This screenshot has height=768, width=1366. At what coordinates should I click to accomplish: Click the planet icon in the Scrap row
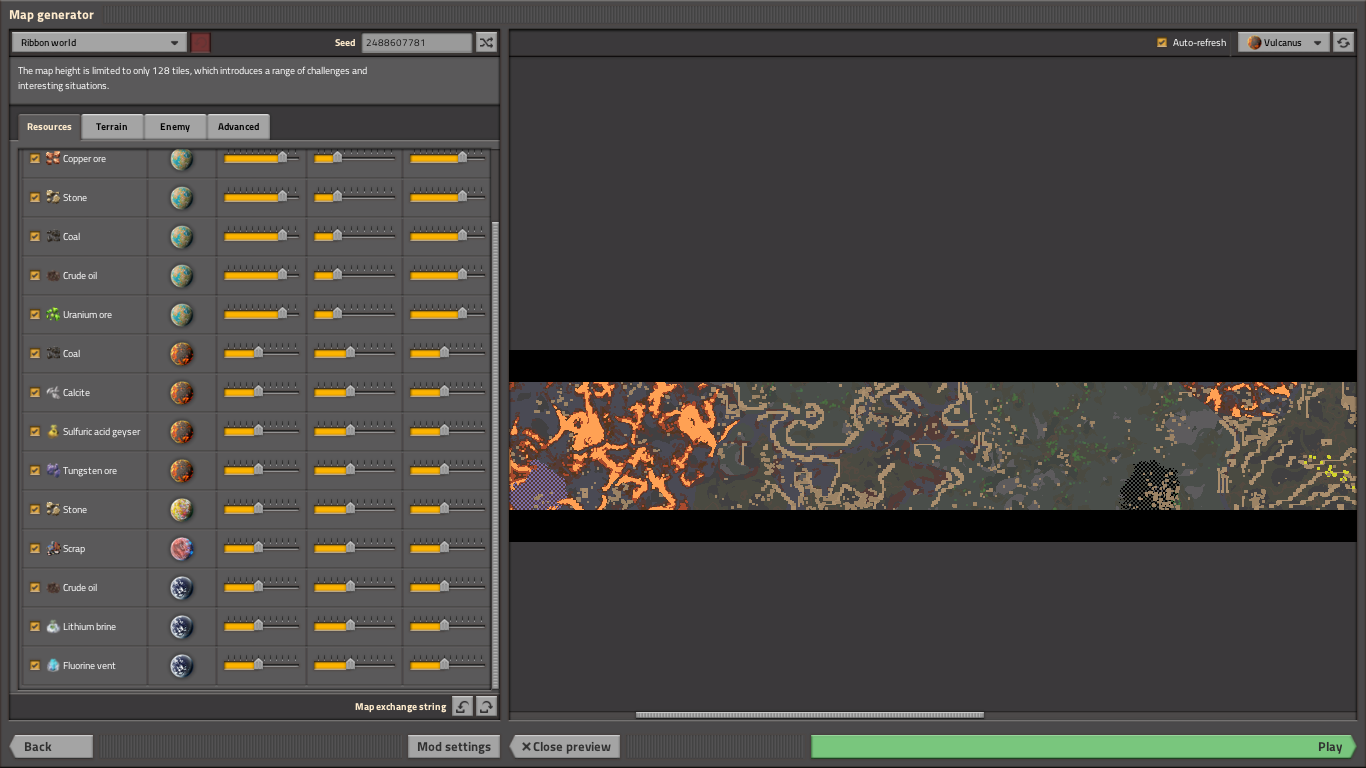pyautogui.click(x=181, y=549)
